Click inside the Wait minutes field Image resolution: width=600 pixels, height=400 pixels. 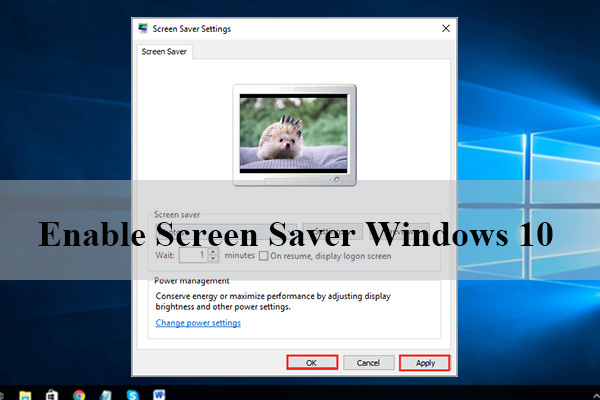click(x=192, y=256)
